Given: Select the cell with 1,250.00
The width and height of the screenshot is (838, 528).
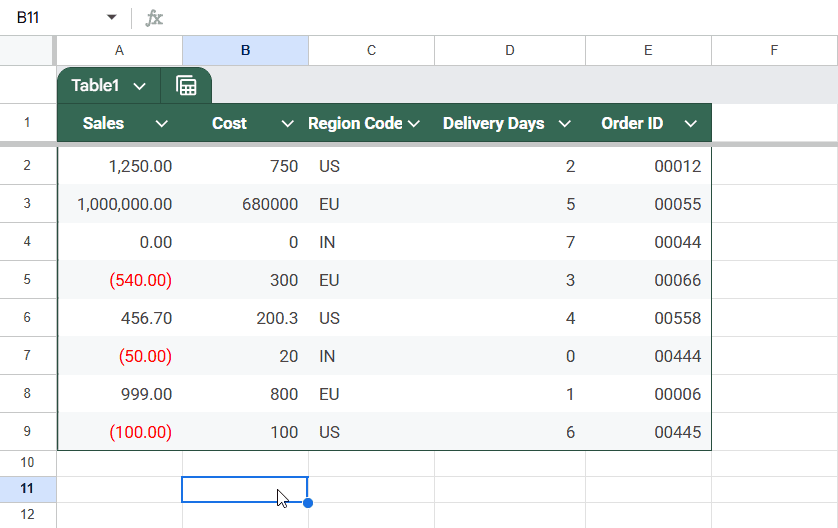Looking at the screenshot, I should (x=120, y=166).
